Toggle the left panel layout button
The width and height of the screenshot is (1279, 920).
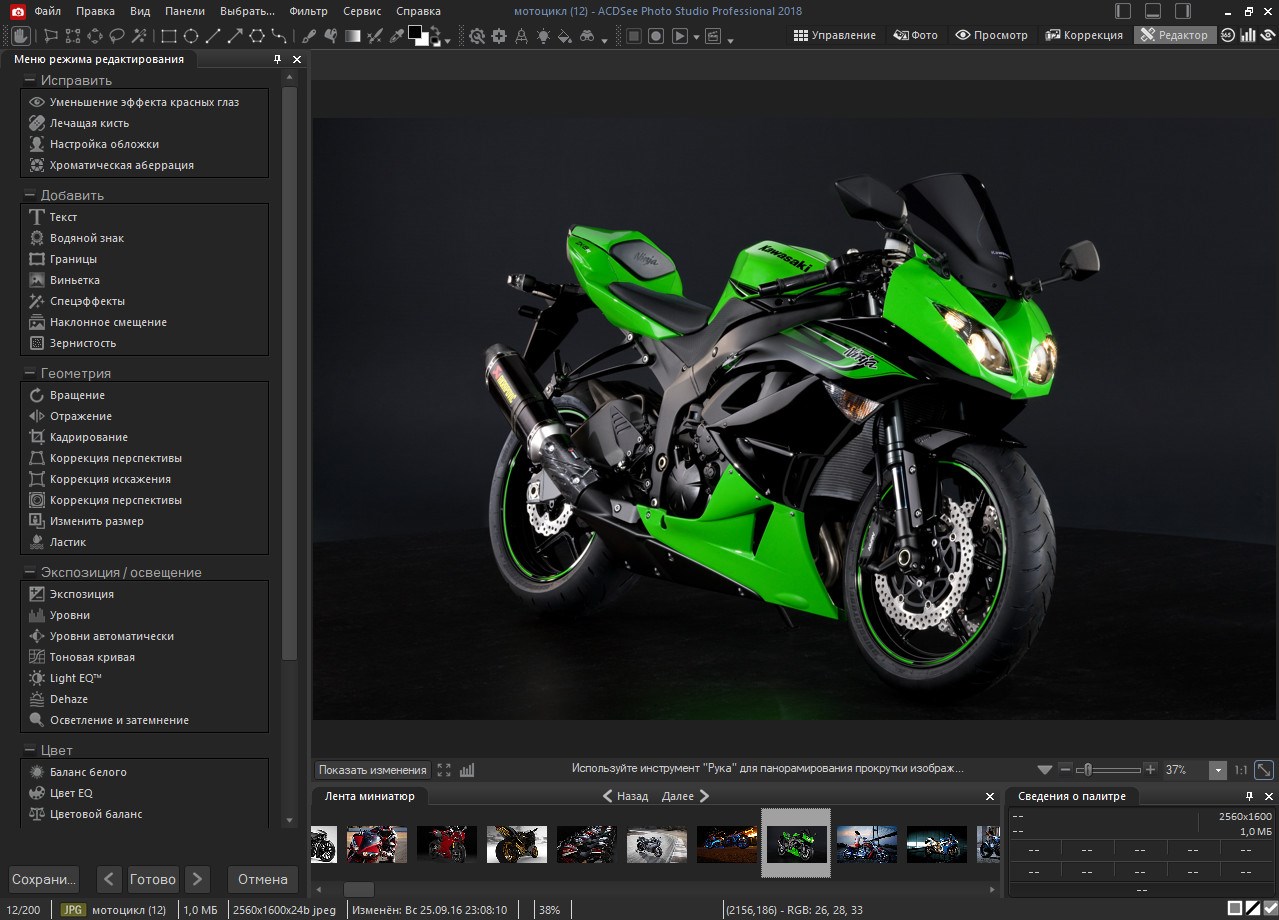pos(1123,11)
